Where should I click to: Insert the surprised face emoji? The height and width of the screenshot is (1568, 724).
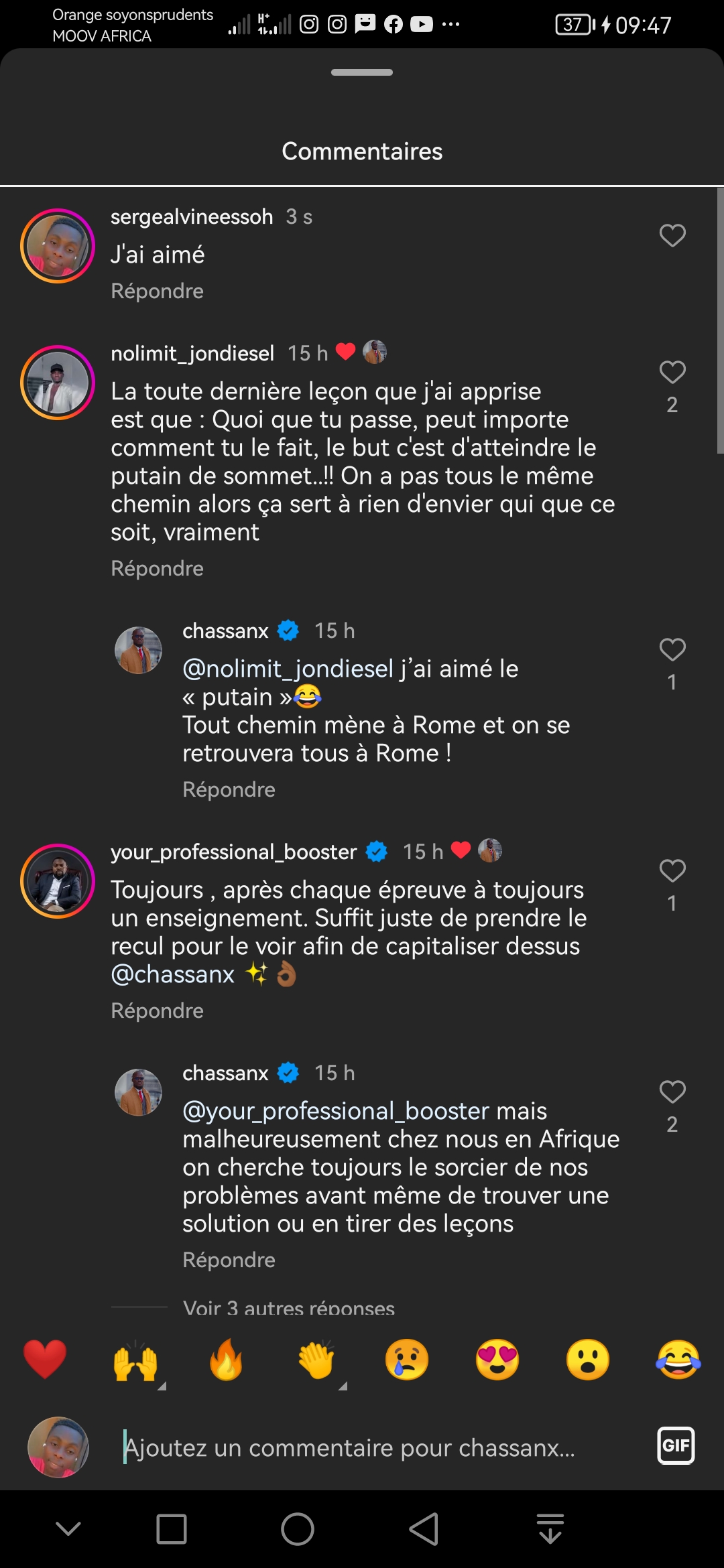pyautogui.click(x=588, y=1360)
